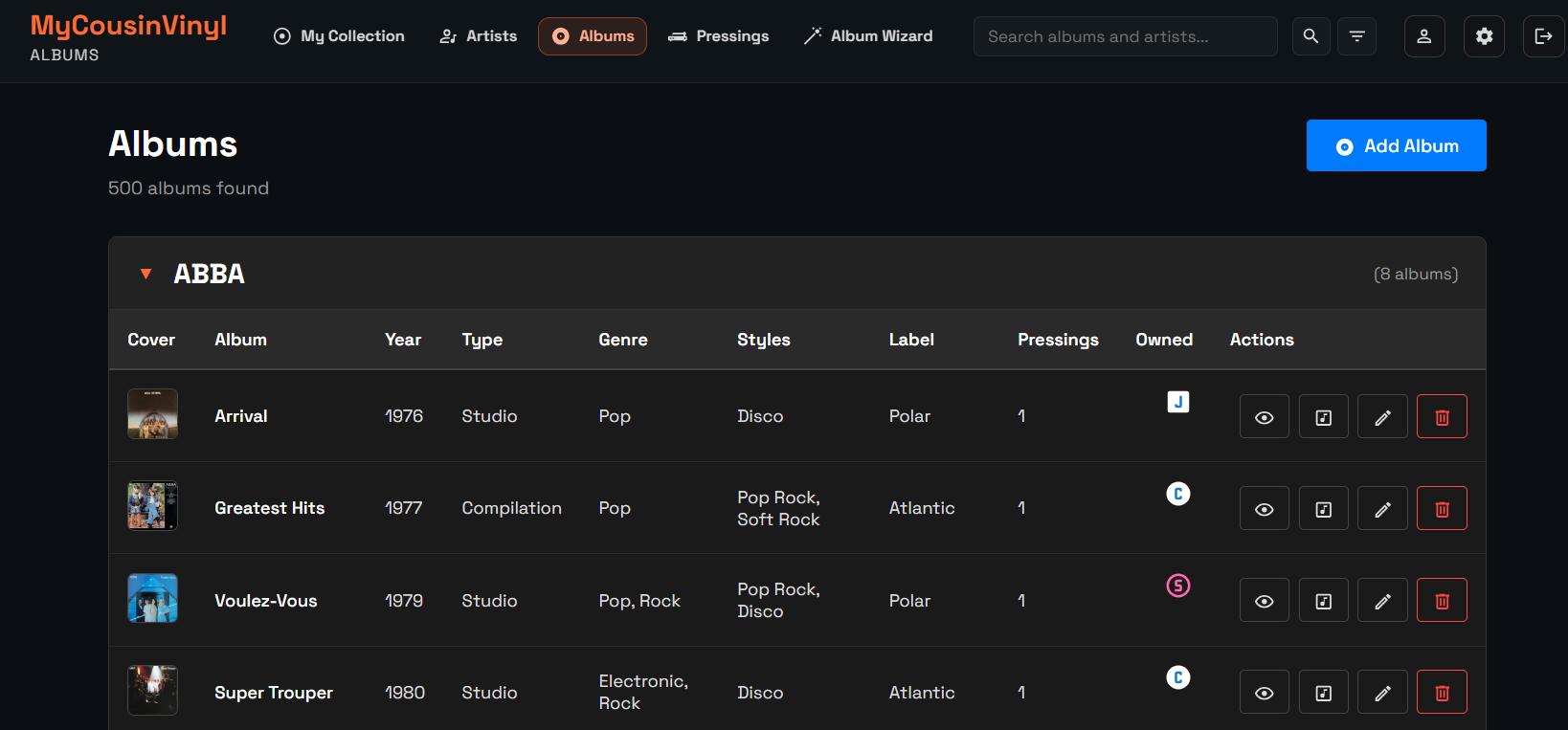Open the Artists page
The height and width of the screenshot is (730, 1568).
[x=478, y=36]
